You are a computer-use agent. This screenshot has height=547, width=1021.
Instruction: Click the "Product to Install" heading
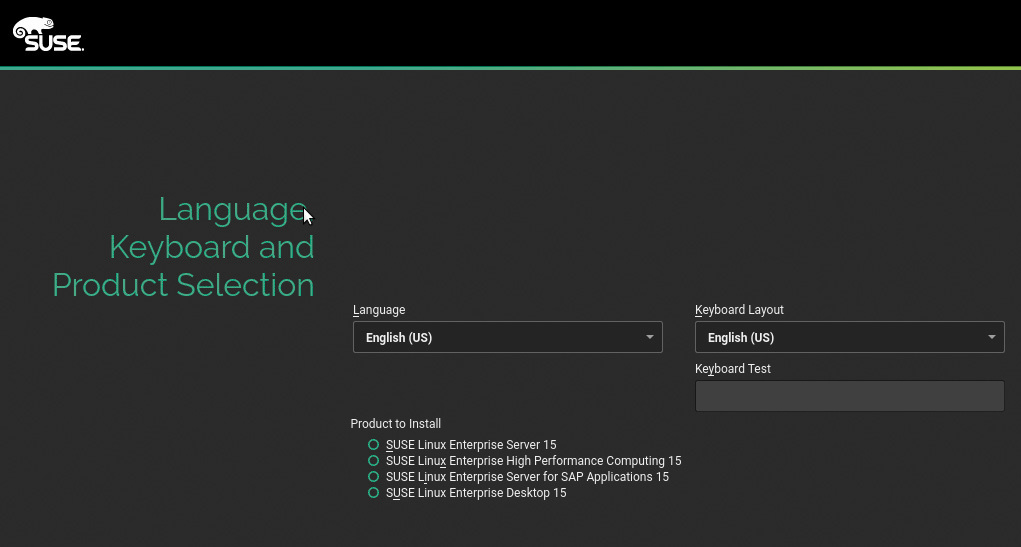[x=395, y=424]
